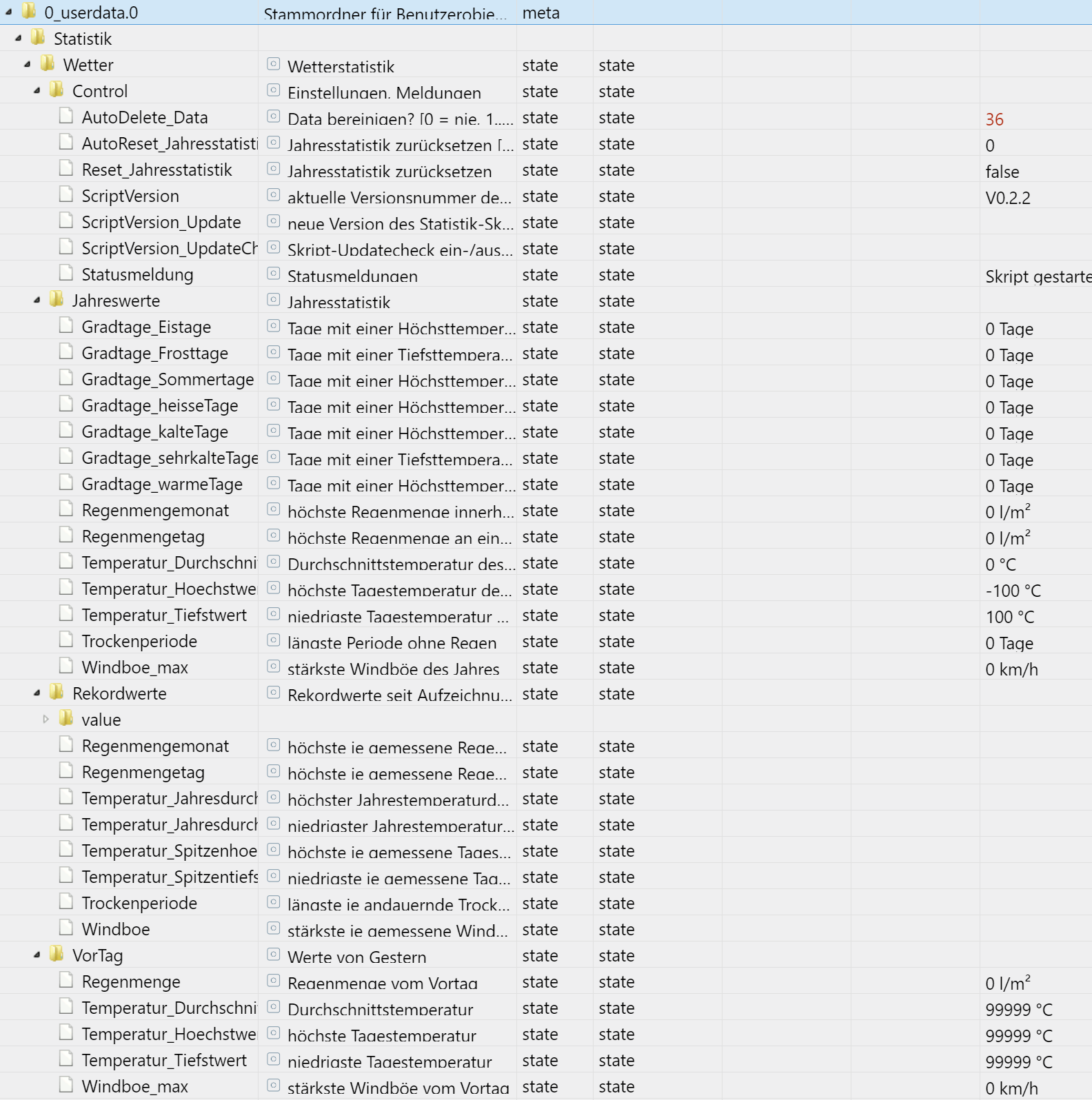Click the Statistik folder icon
Viewport: 1092px width, 1100px height.
coord(38,37)
